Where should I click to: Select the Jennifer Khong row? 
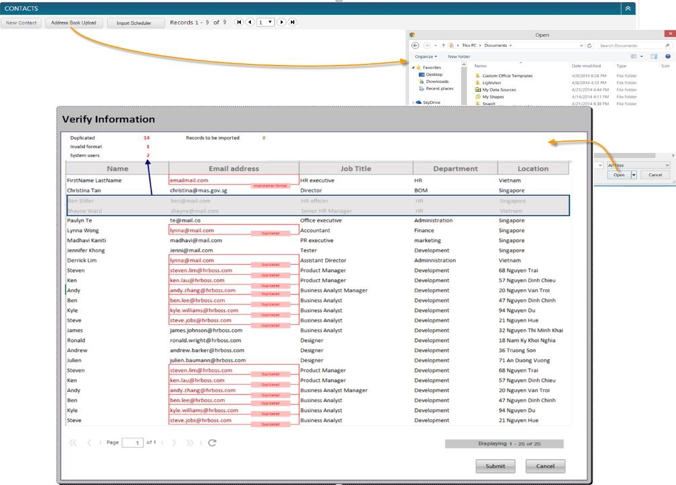click(318, 250)
